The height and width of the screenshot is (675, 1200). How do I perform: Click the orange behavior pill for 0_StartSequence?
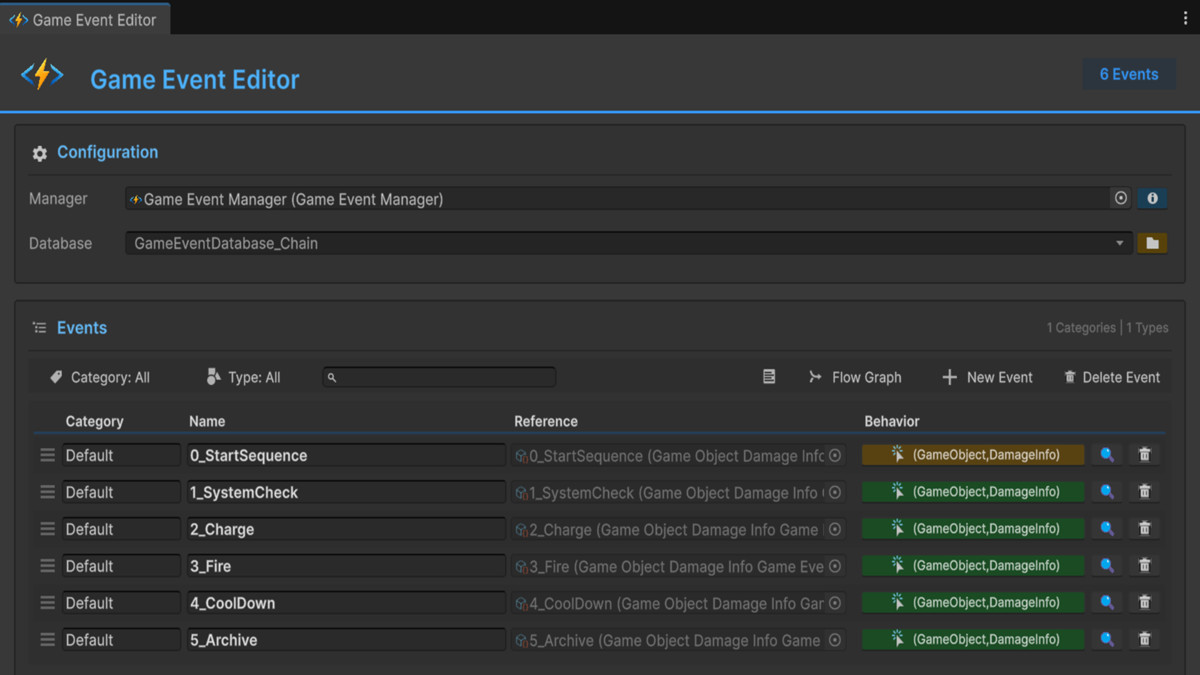tap(971, 454)
